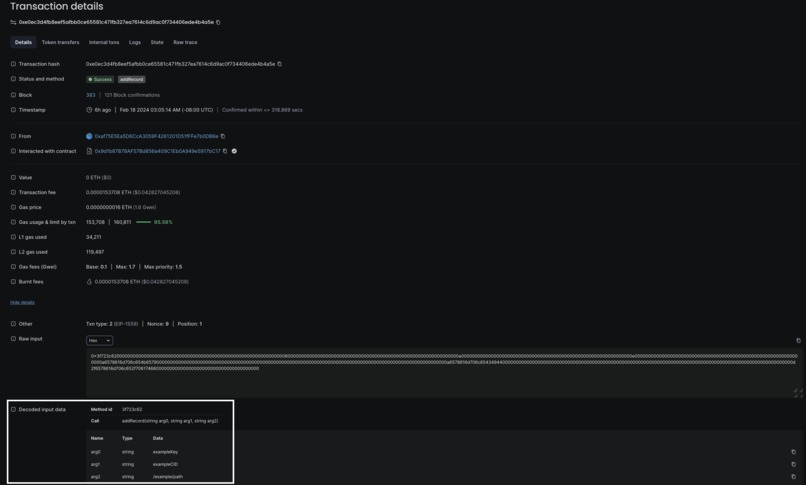Click the info icon next to Value
806x485 pixels.
point(13,177)
